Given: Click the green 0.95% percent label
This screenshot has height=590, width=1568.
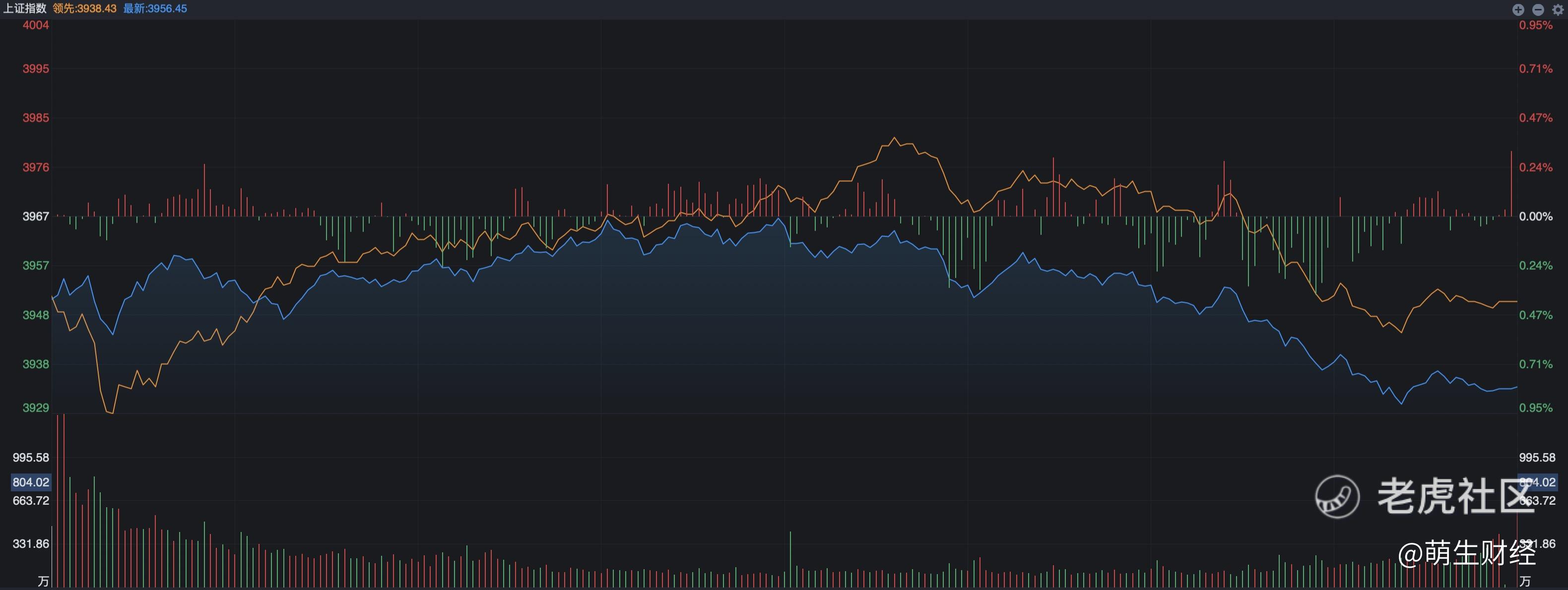Looking at the screenshot, I should pos(1536,408).
